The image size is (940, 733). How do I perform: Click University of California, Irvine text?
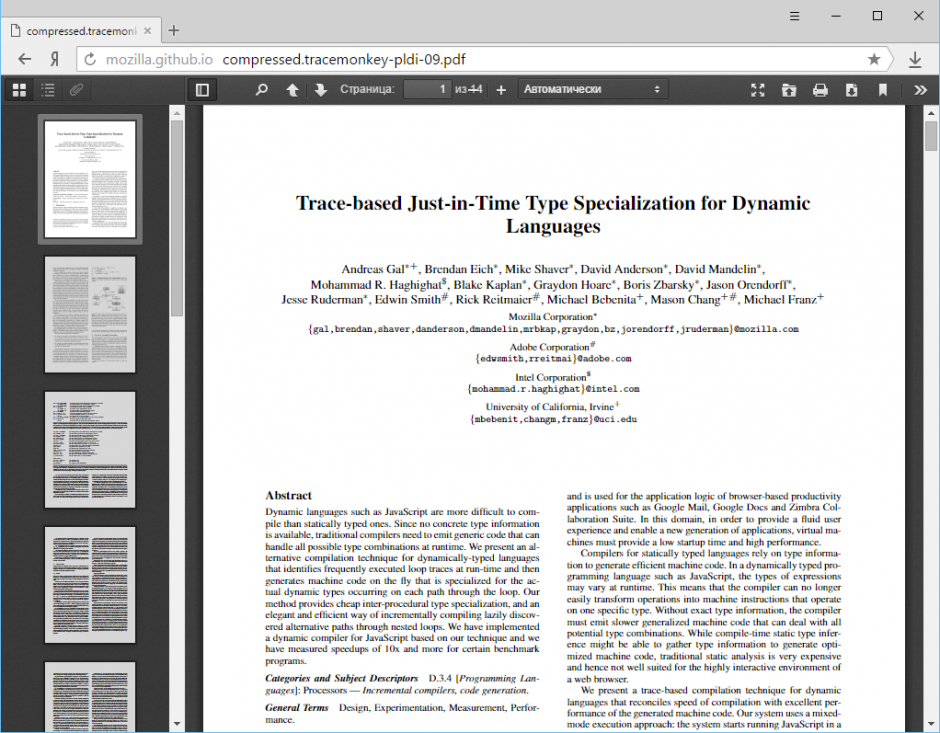pyautogui.click(x=553, y=407)
